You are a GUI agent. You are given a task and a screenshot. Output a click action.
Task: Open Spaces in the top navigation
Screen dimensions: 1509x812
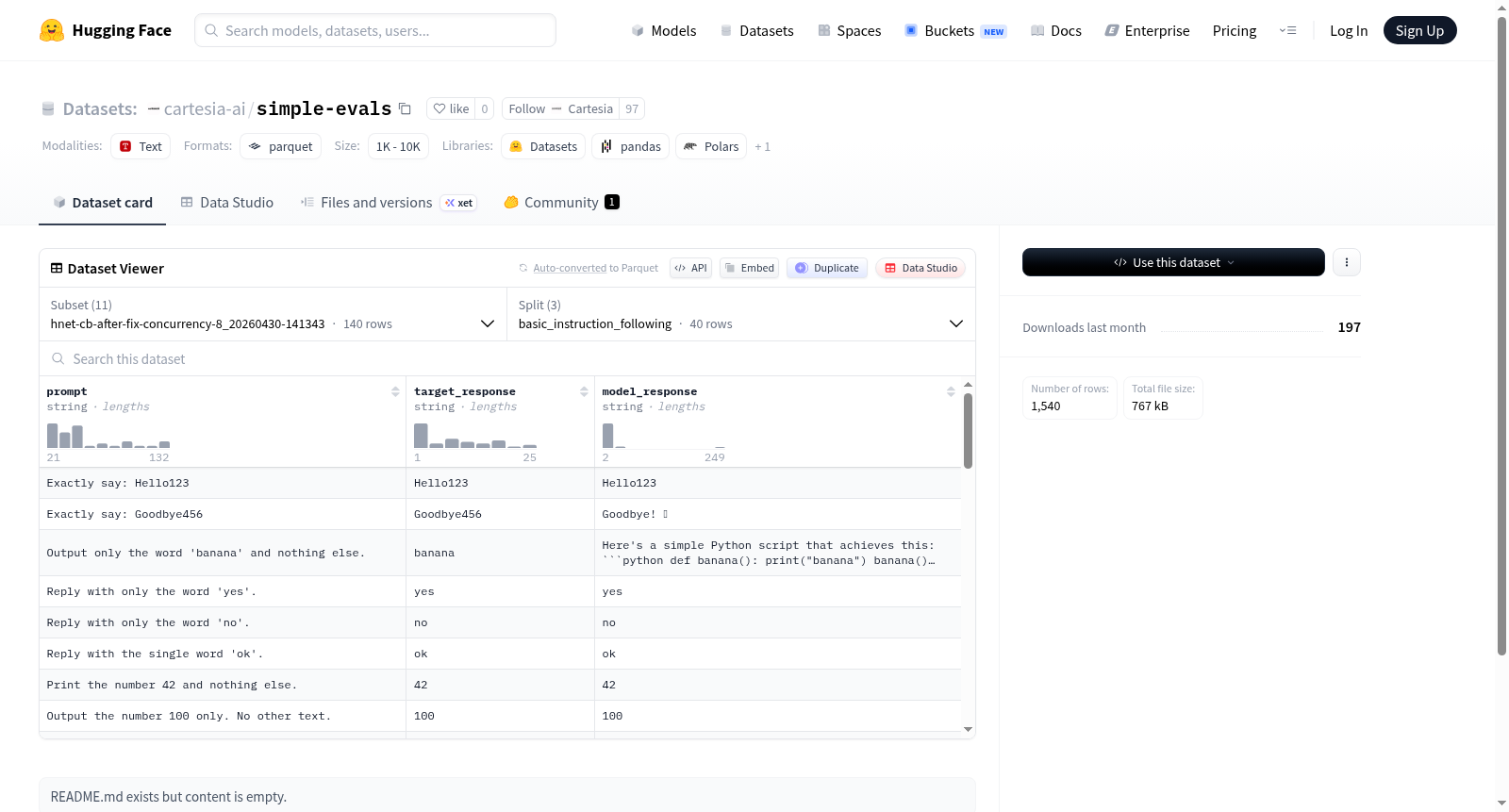849,30
